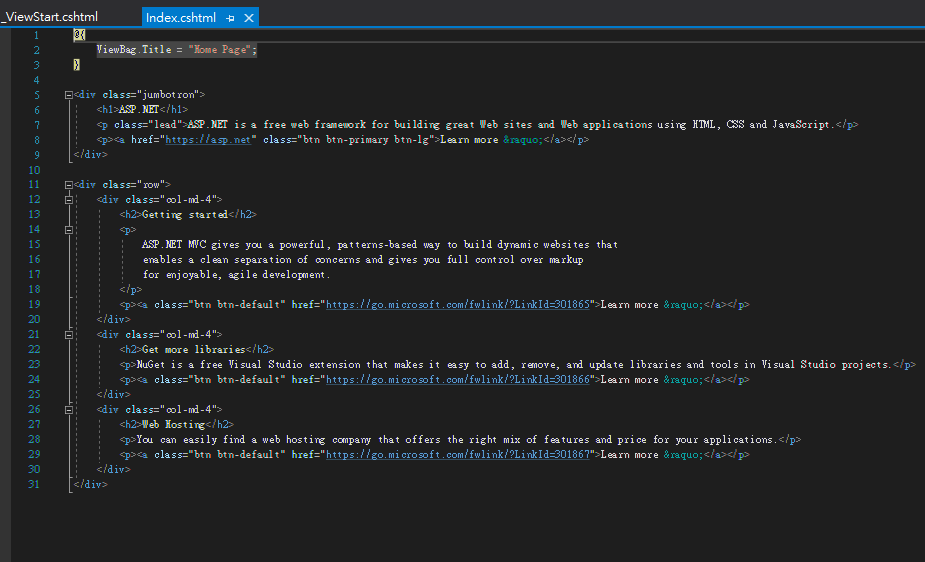Click the closing </div> on line 31

coord(91,485)
